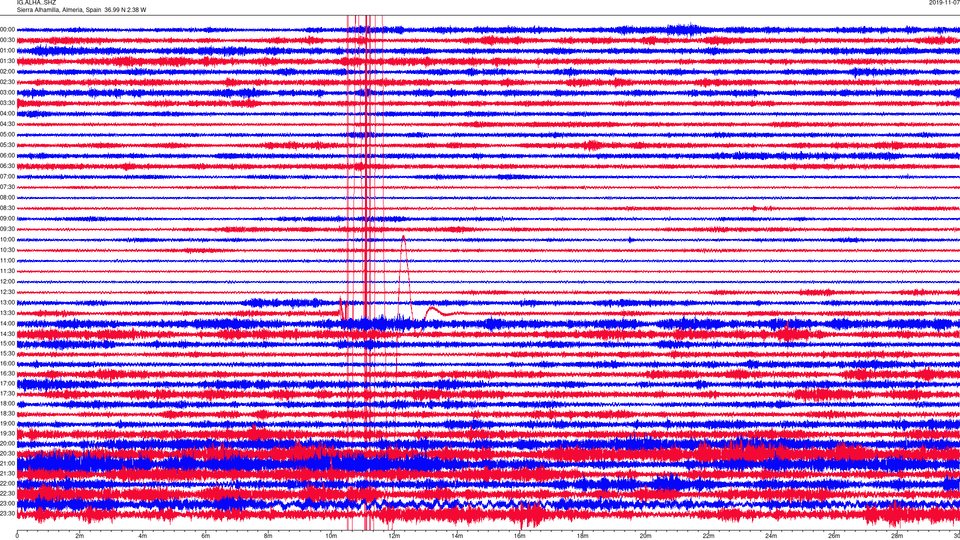Click the station code IG.ALHA..SHZ header
This screenshot has height=540, width=960.
click(36, 2)
